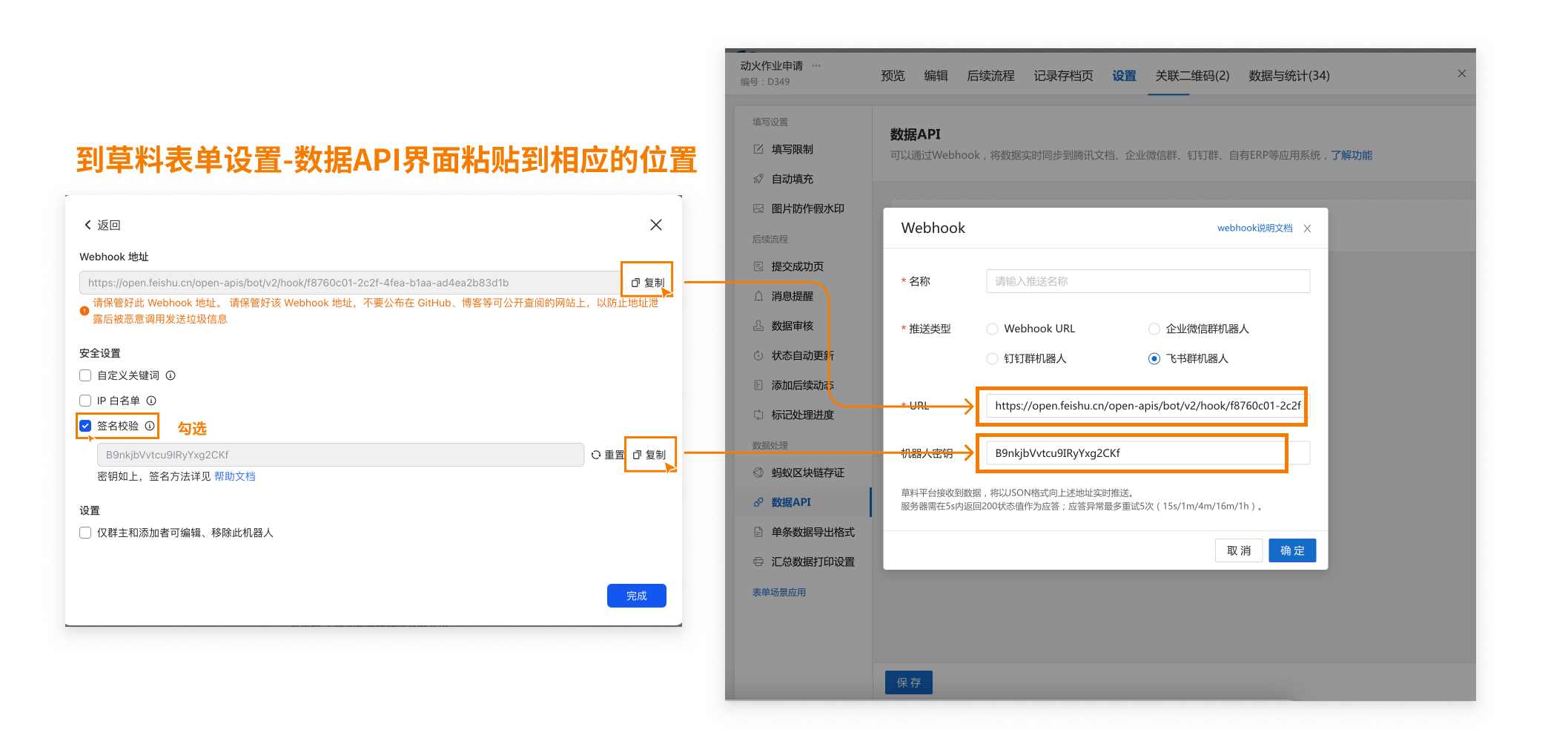The image size is (1568, 750).
Task: Enable the IP 白名单 checkbox
Action: click(x=85, y=401)
